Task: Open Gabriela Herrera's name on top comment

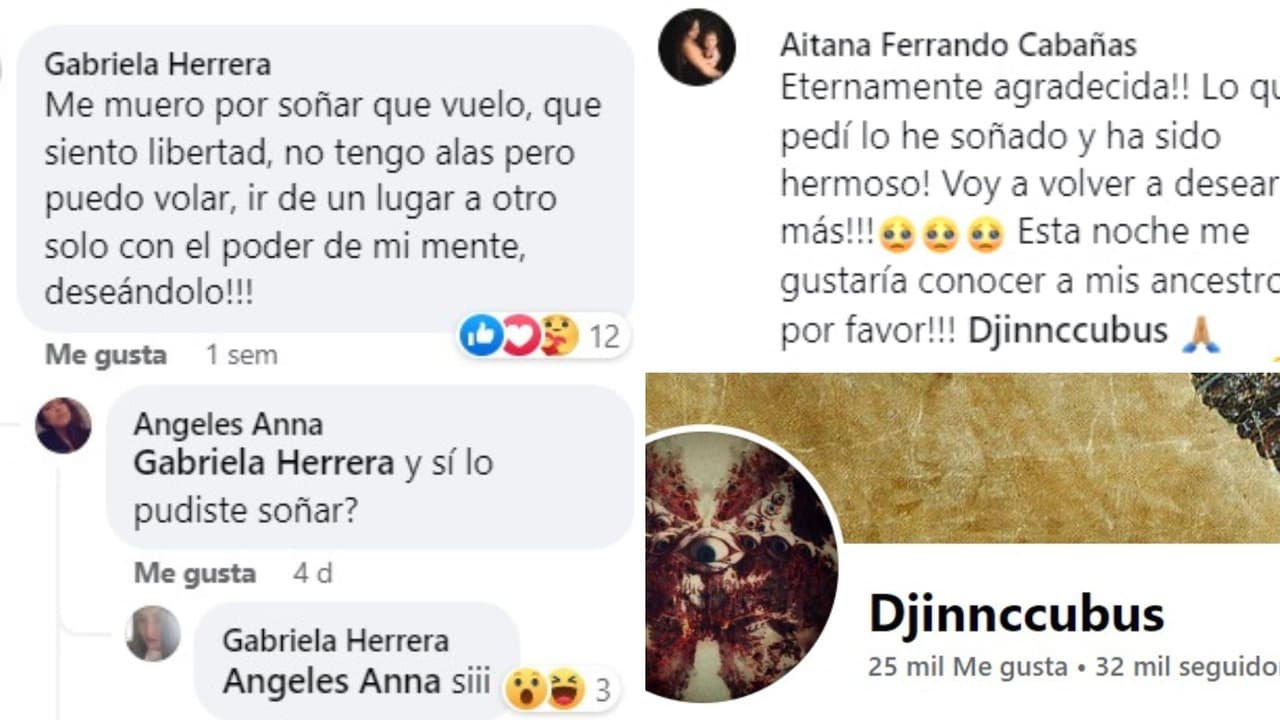Action: (158, 65)
